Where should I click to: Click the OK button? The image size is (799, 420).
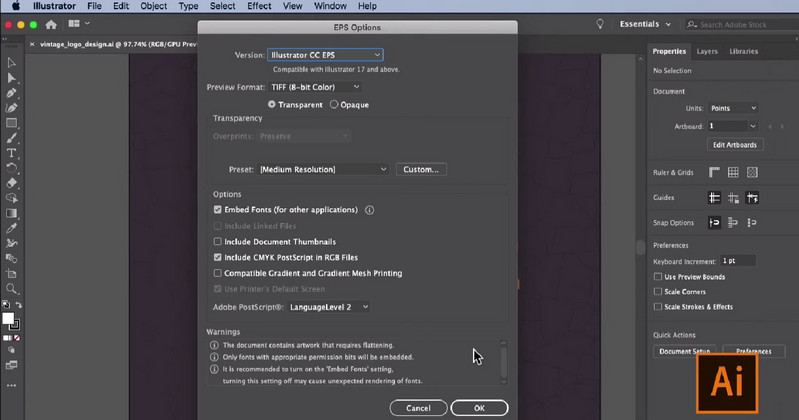click(x=479, y=408)
